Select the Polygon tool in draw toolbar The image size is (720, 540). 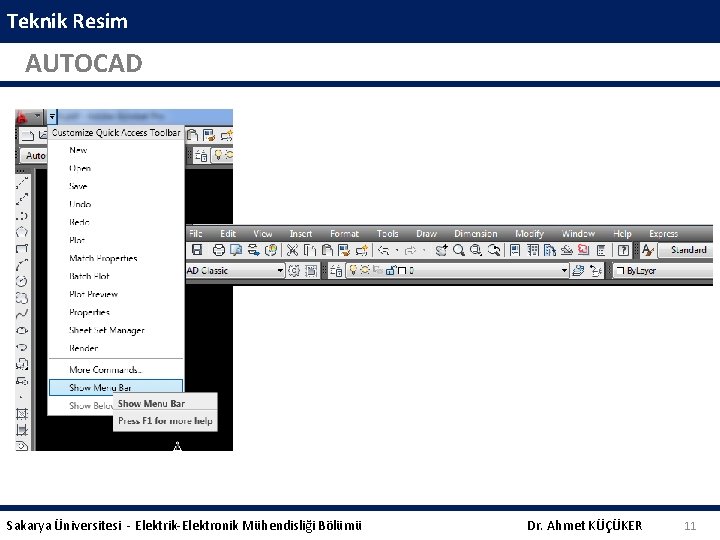tap(22, 232)
